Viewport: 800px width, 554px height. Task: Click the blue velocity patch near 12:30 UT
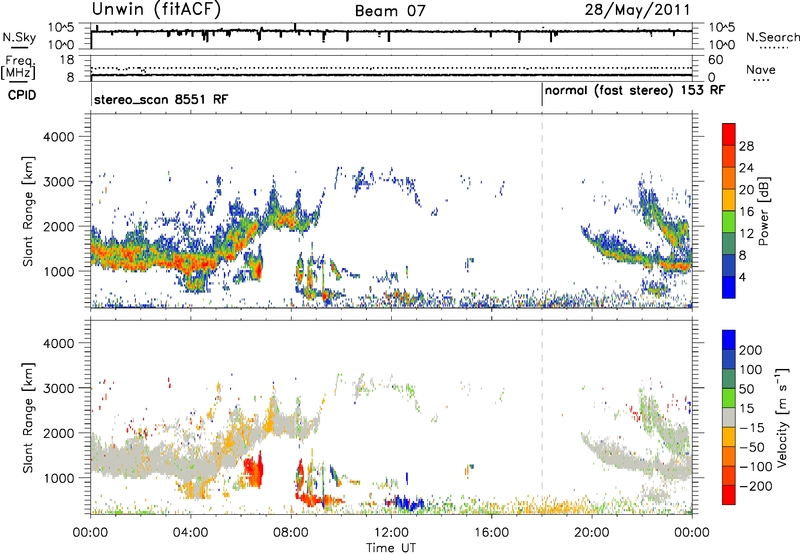coord(408,503)
